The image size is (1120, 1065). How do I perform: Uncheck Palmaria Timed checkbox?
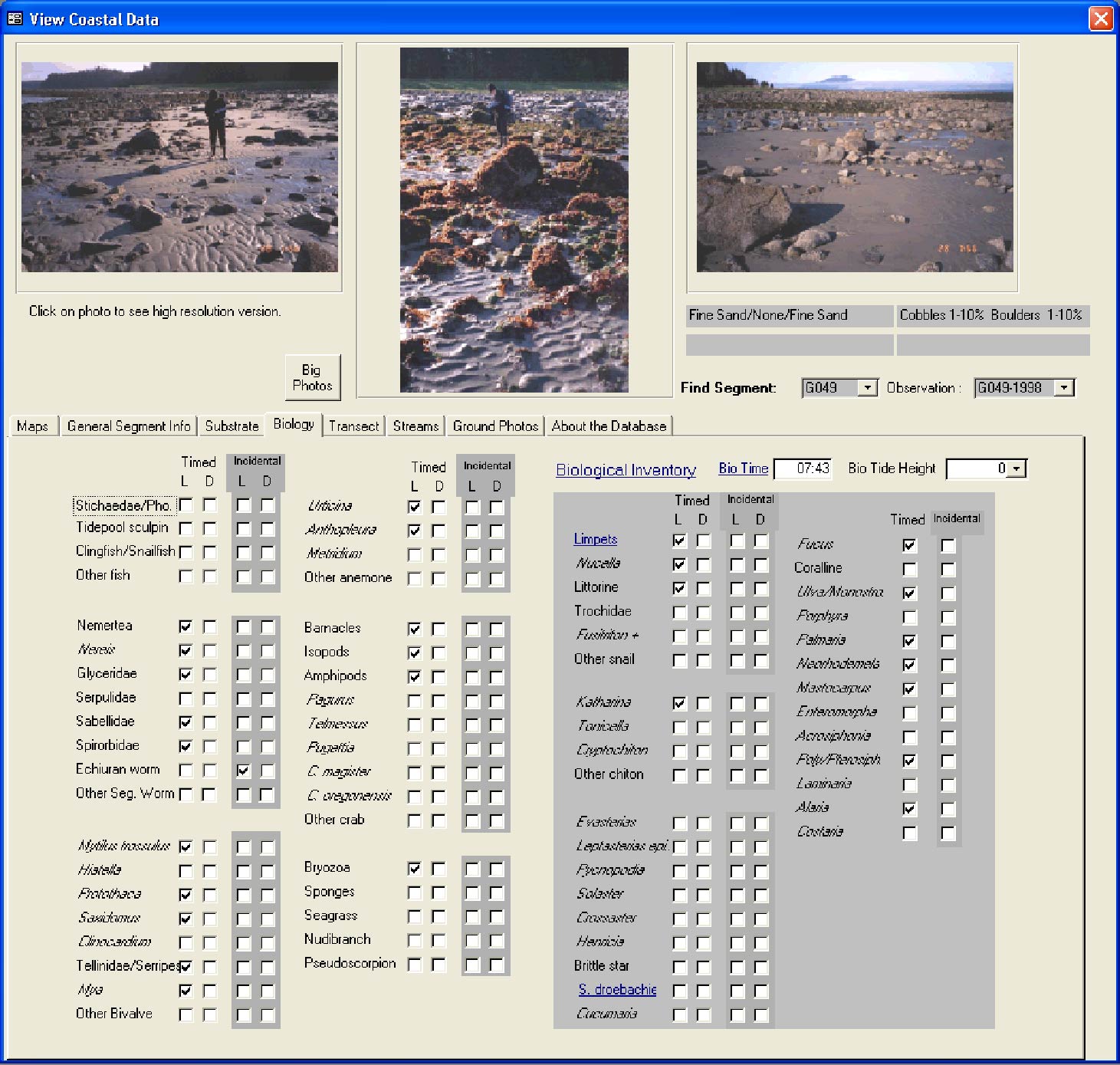[x=909, y=641]
